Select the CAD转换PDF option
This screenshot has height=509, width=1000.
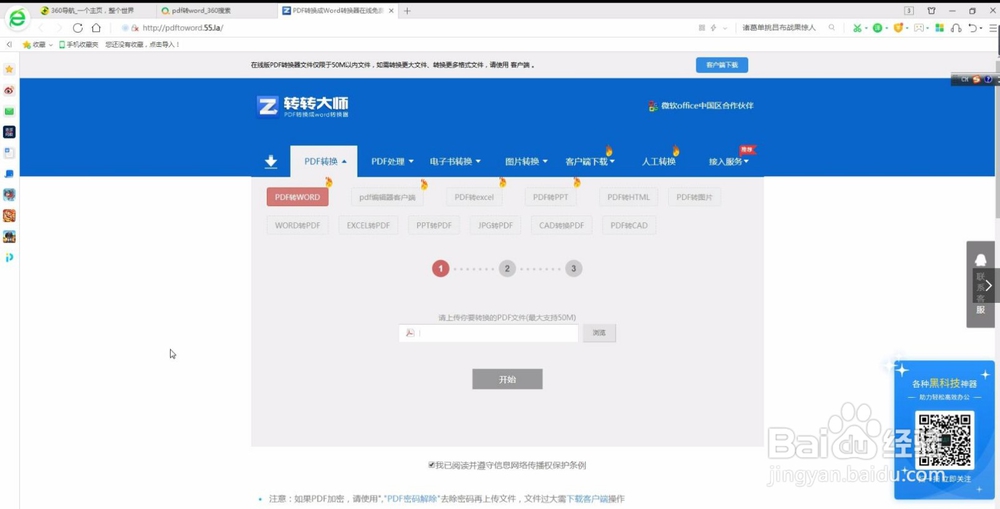point(562,225)
